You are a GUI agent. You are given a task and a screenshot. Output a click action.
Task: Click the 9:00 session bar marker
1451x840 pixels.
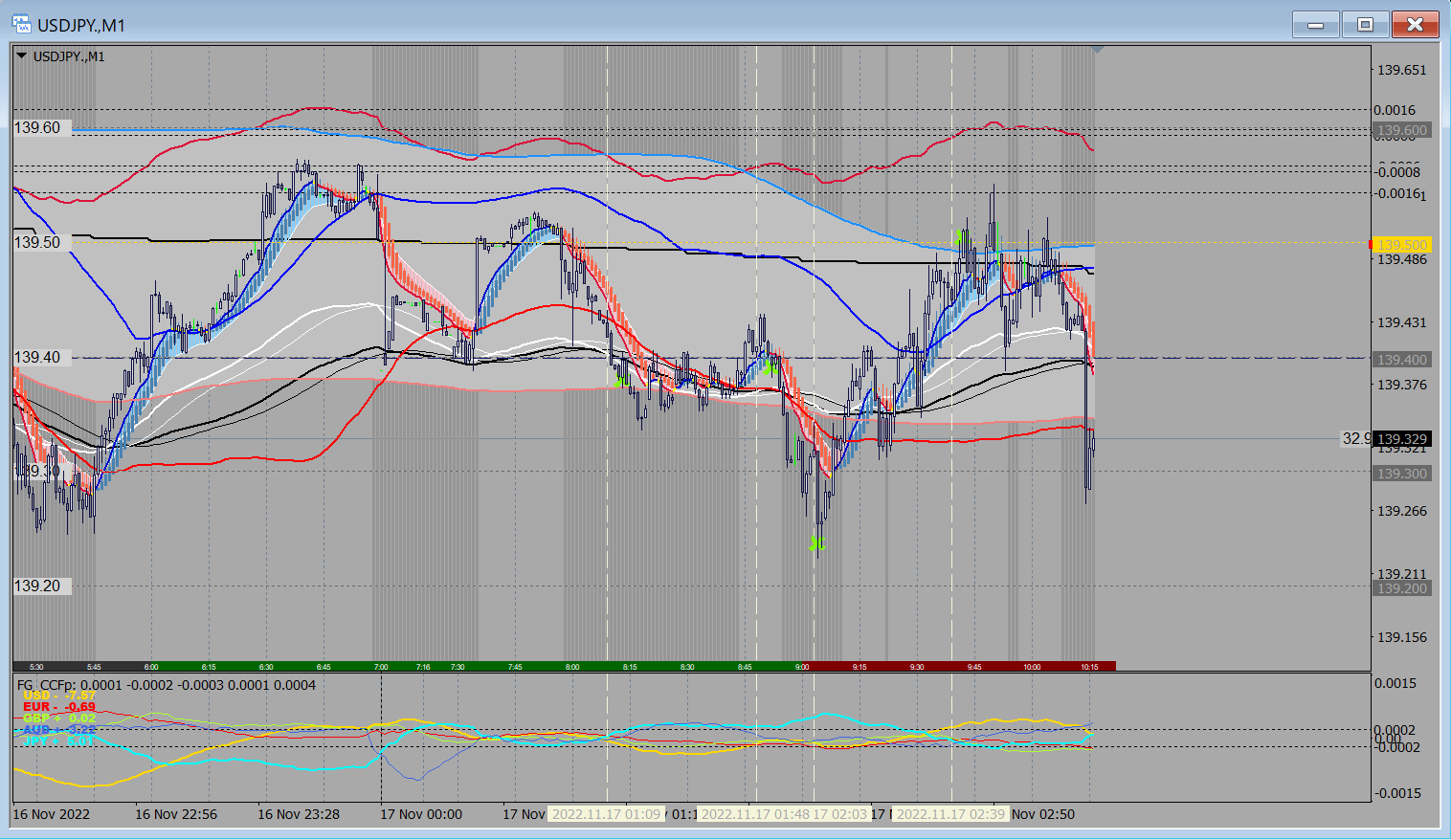click(x=802, y=667)
